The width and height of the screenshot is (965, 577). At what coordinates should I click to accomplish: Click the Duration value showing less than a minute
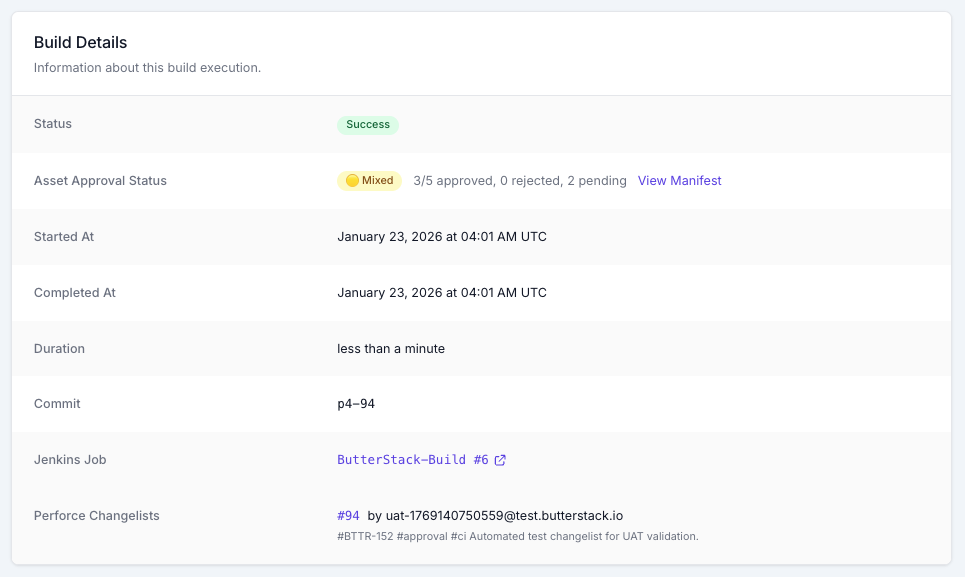click(393, 348)
